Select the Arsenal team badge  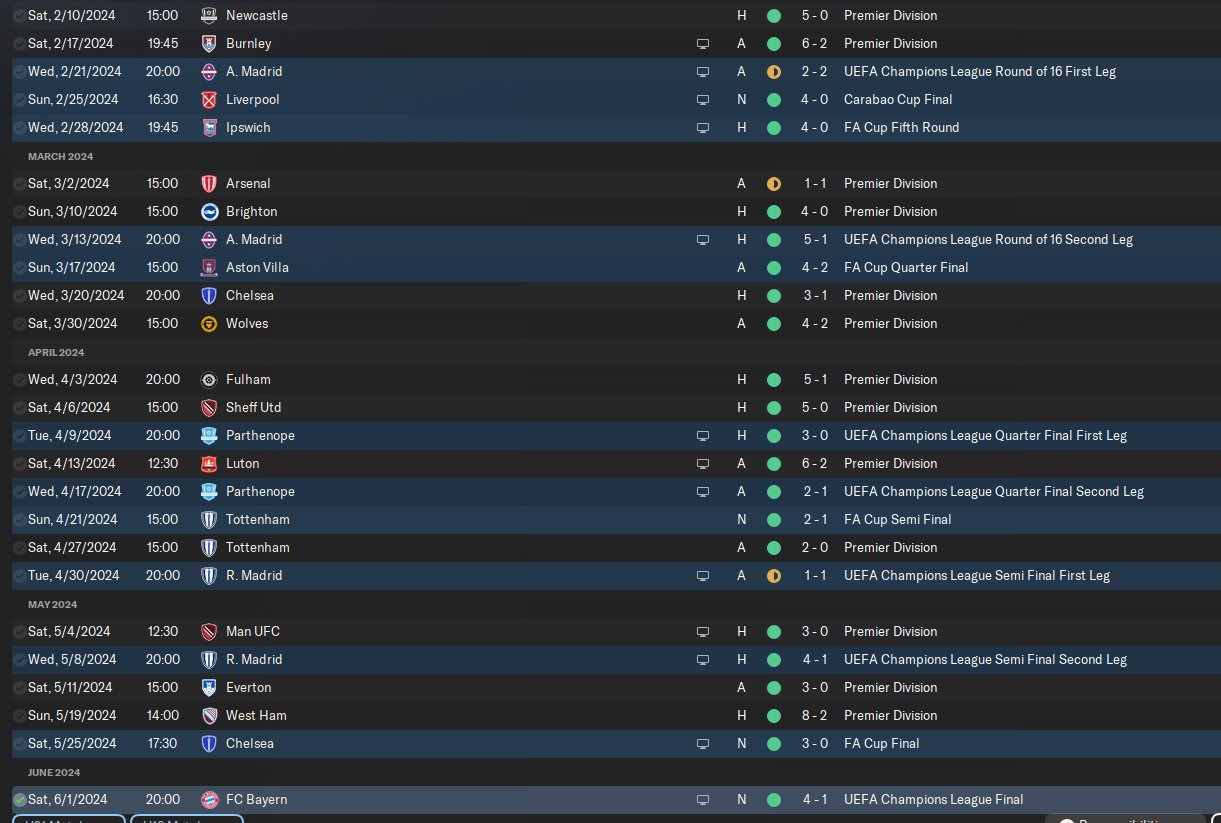209,184
